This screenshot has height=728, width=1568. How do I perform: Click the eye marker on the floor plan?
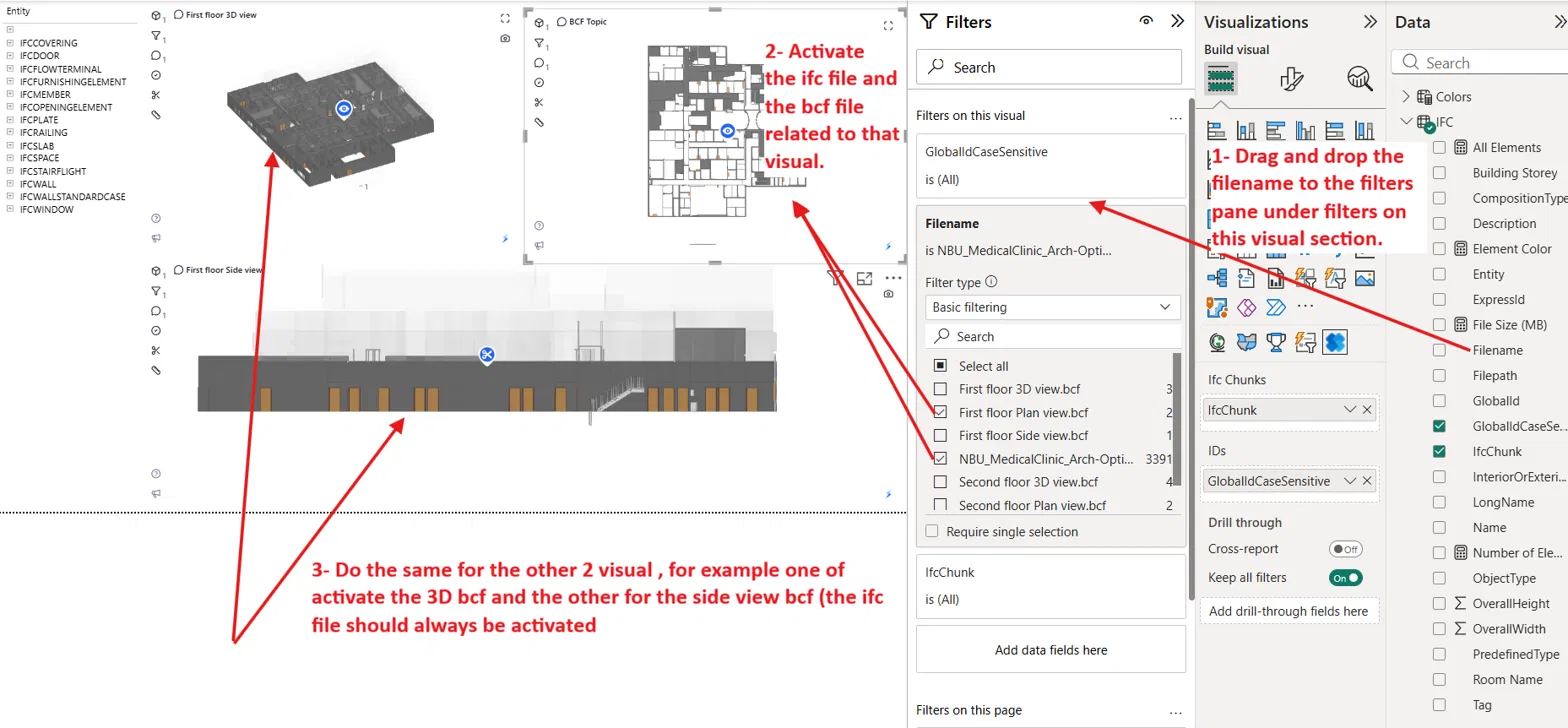pyautogui.click(x=728, y=130)
